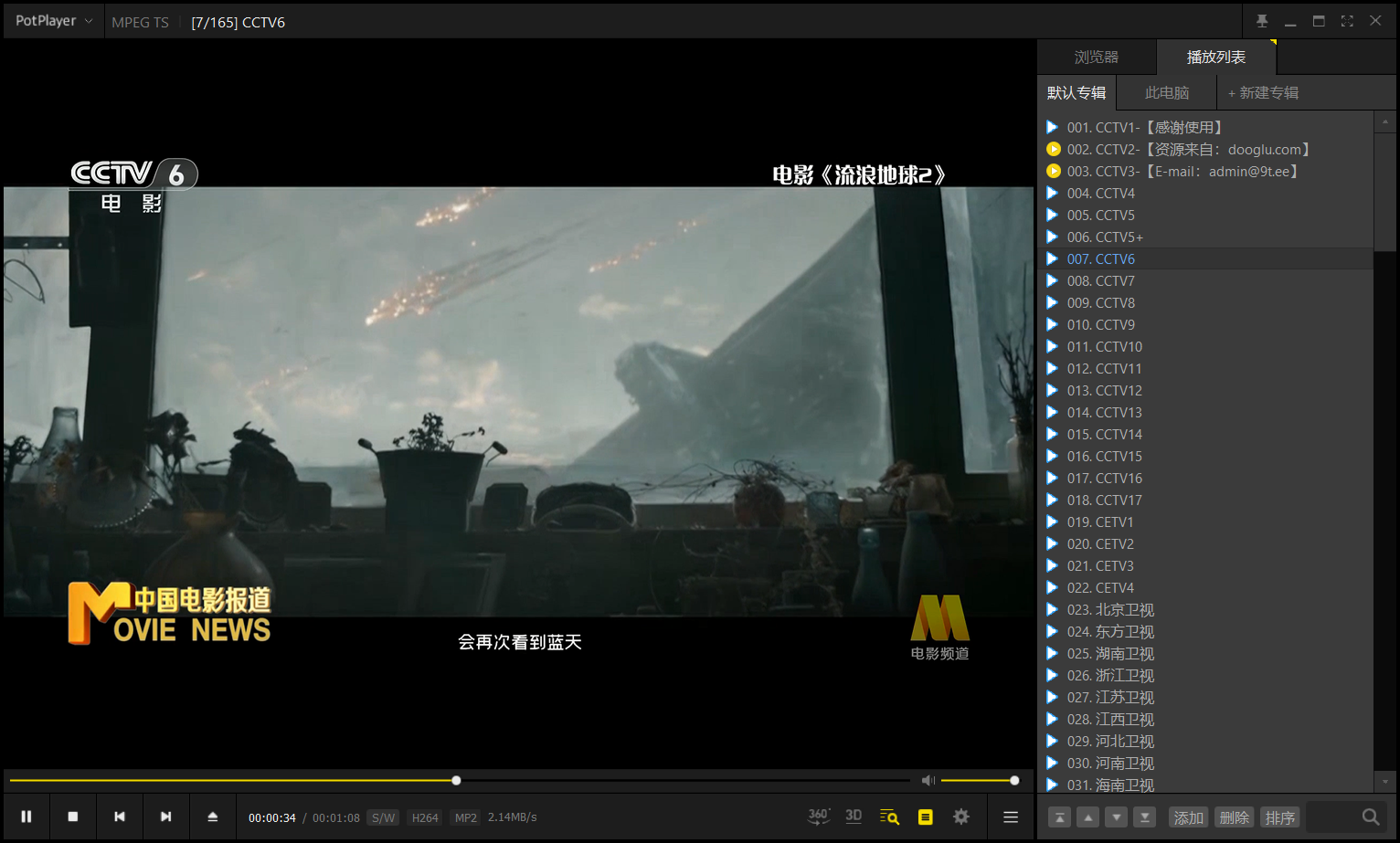Image resolution: width=1400 pixels, height=843 pixels.
Task: Select playlist item 003. CCTV3
Action: coord(1206,171)
